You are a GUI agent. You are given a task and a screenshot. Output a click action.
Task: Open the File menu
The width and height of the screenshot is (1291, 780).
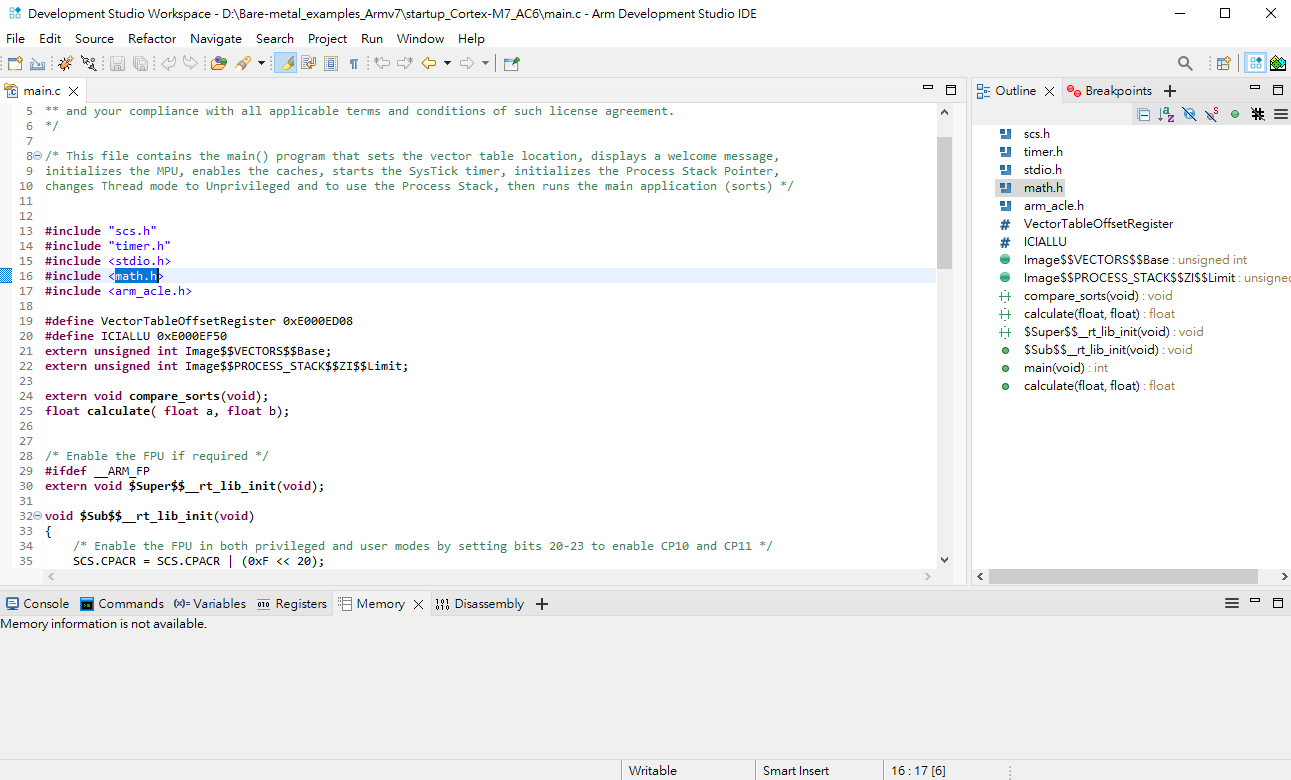[15, 39]
